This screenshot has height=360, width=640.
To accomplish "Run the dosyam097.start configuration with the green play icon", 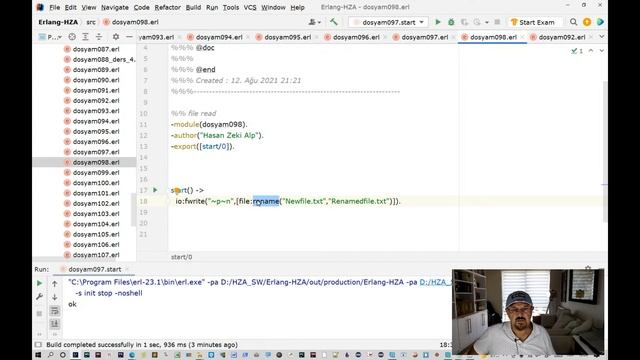I will tap(438, 22).
